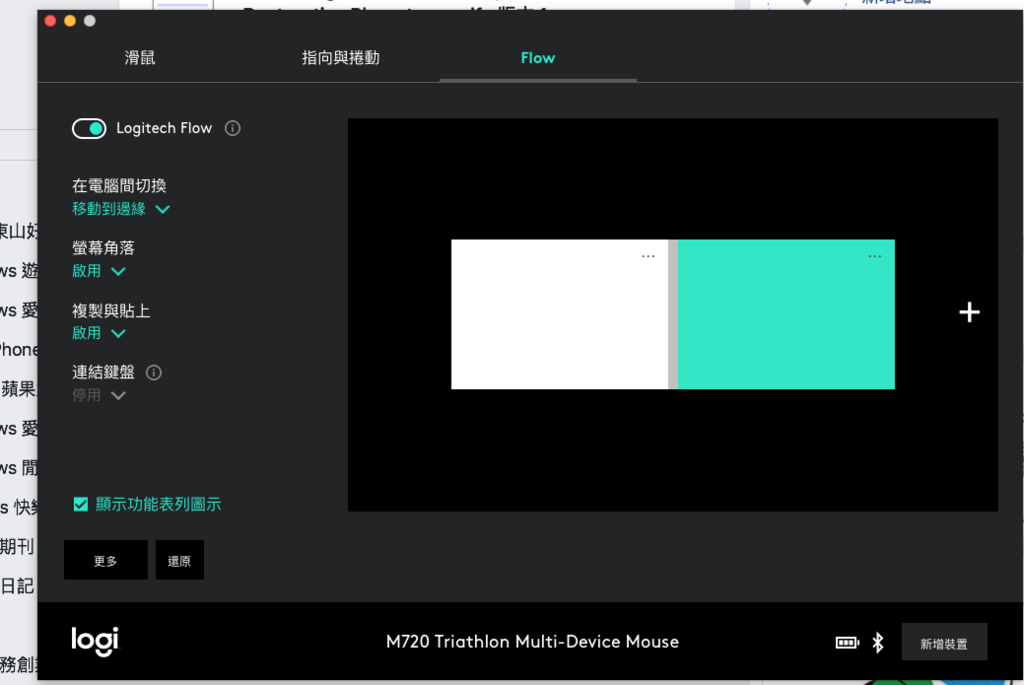Click the 還原 button
This screenshot has width=1024, height=685.
coord(180,560)
